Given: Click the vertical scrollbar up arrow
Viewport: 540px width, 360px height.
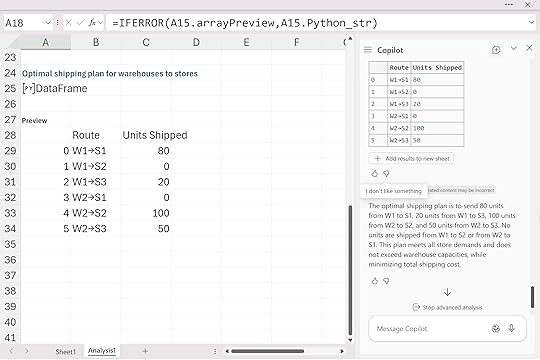Looking at the screenshot, I should tap(350, 39).
